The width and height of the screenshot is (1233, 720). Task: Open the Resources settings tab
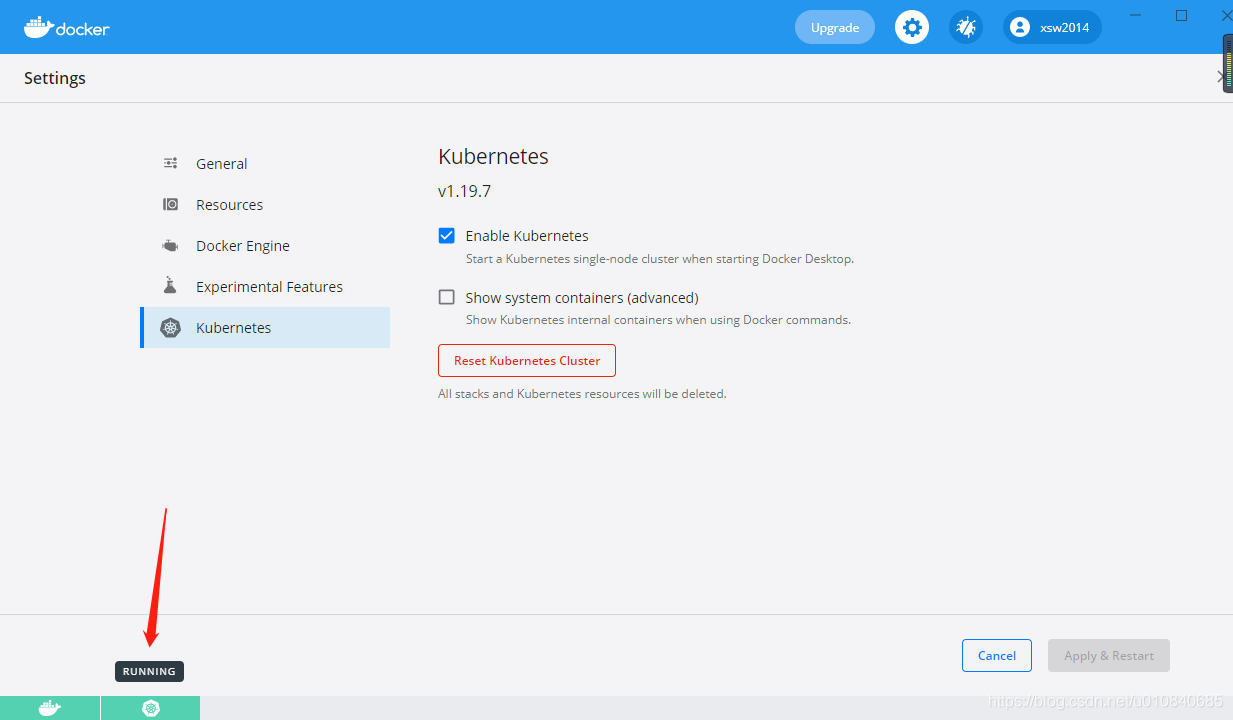tap(265, 204)
